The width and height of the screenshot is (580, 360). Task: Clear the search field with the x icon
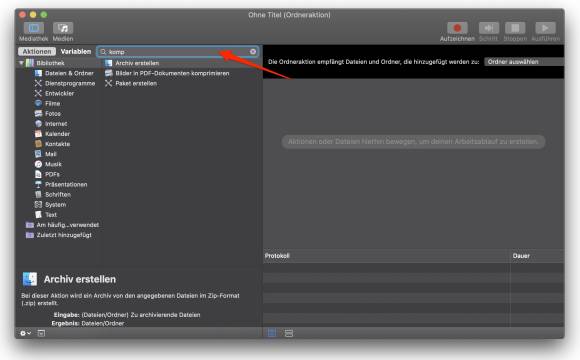click(253, 52)
